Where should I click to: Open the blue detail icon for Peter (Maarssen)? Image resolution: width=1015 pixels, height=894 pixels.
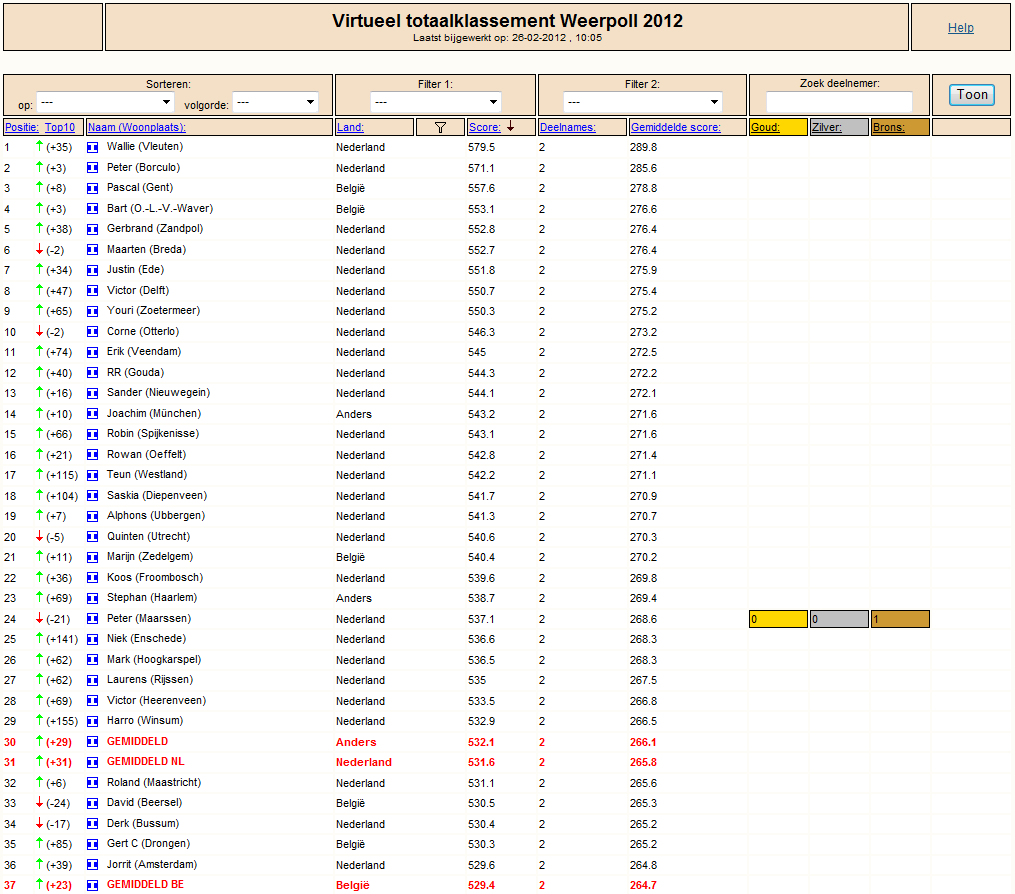click(93, 619)
